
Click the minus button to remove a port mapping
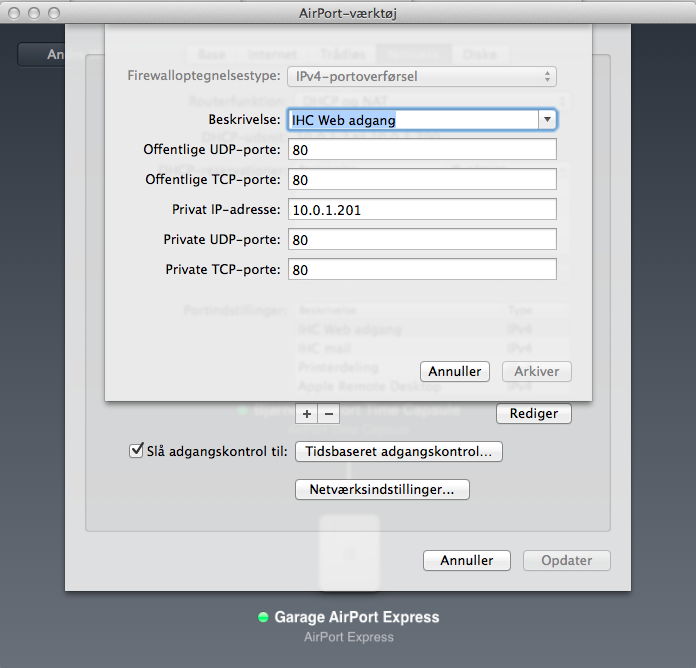329,413
